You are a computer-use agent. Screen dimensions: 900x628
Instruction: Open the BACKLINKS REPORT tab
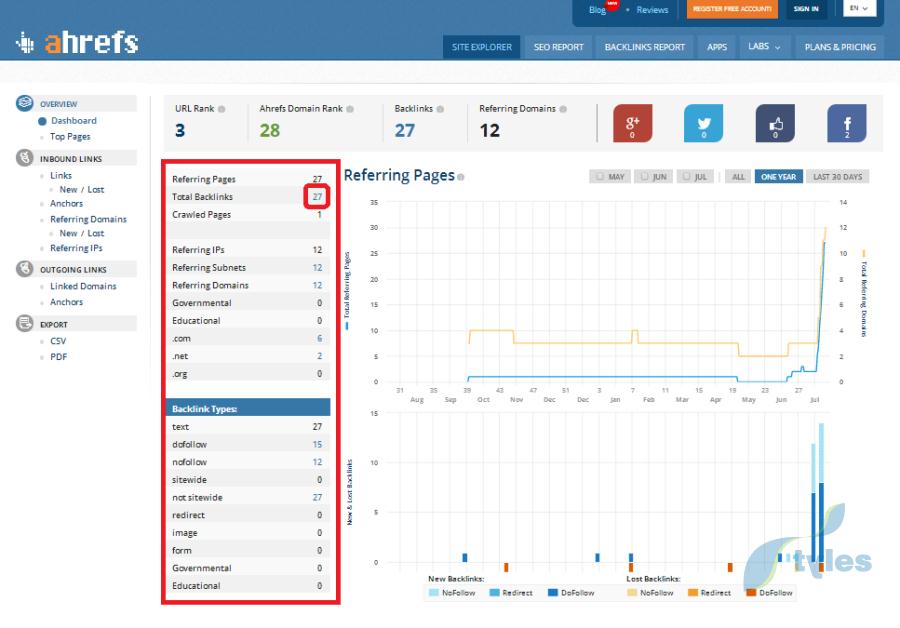[x=645, y=47]
